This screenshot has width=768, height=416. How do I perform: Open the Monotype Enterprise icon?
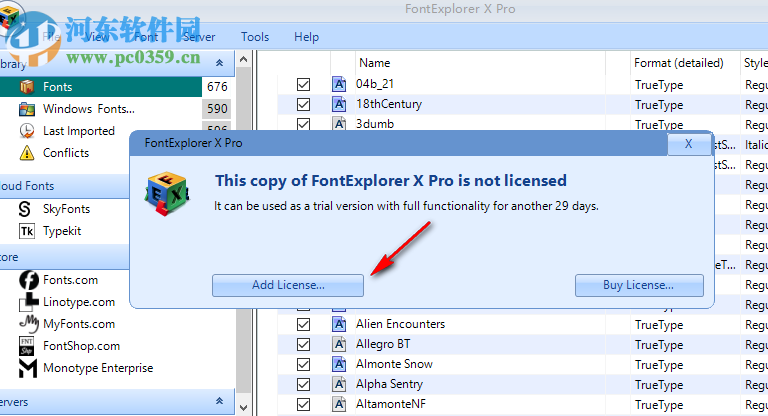tap(28, 368)
